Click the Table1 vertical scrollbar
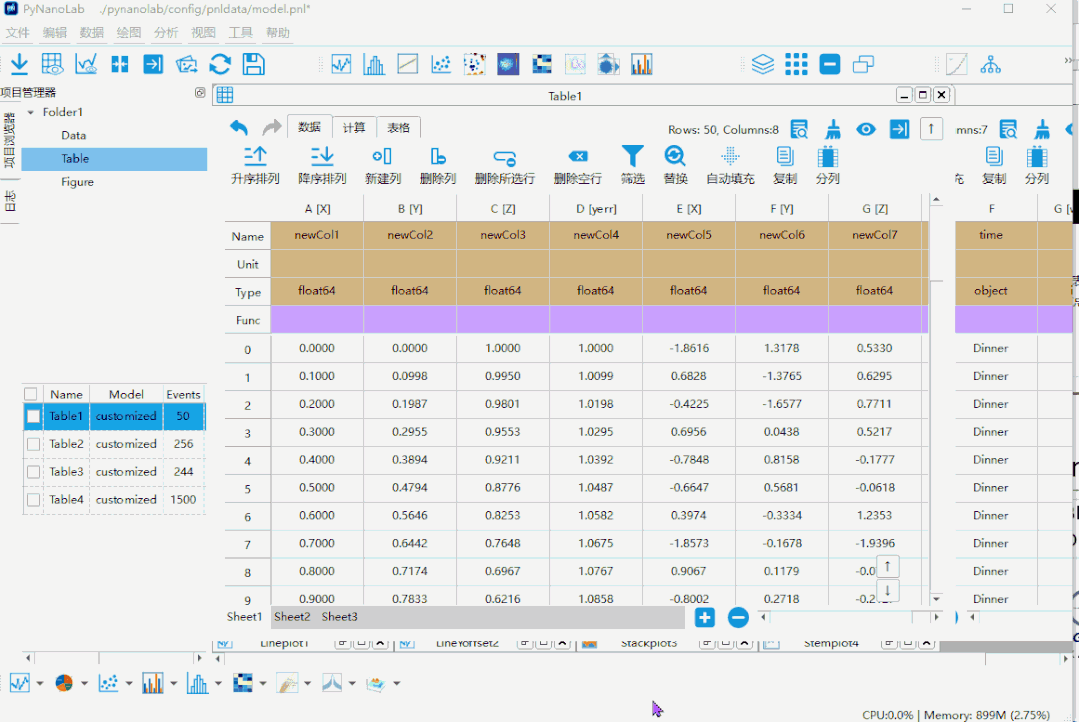 [936, 241]
